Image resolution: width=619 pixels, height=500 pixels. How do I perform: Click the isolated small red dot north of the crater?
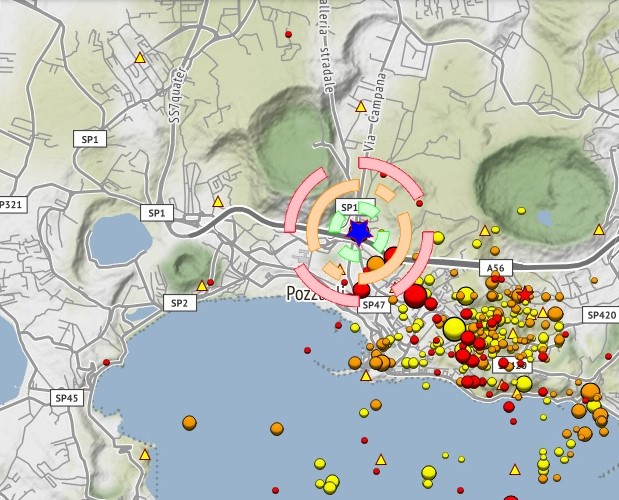point(288,34)
